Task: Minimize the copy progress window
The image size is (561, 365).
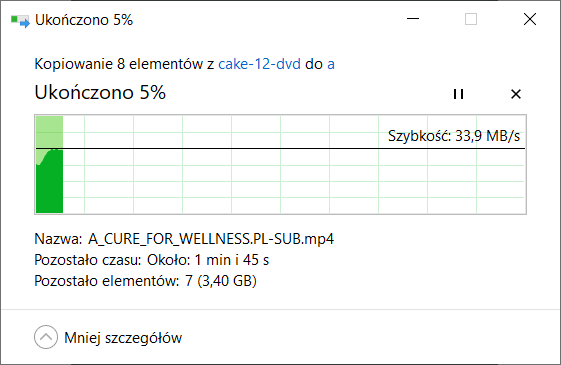Action: [413, 19]
